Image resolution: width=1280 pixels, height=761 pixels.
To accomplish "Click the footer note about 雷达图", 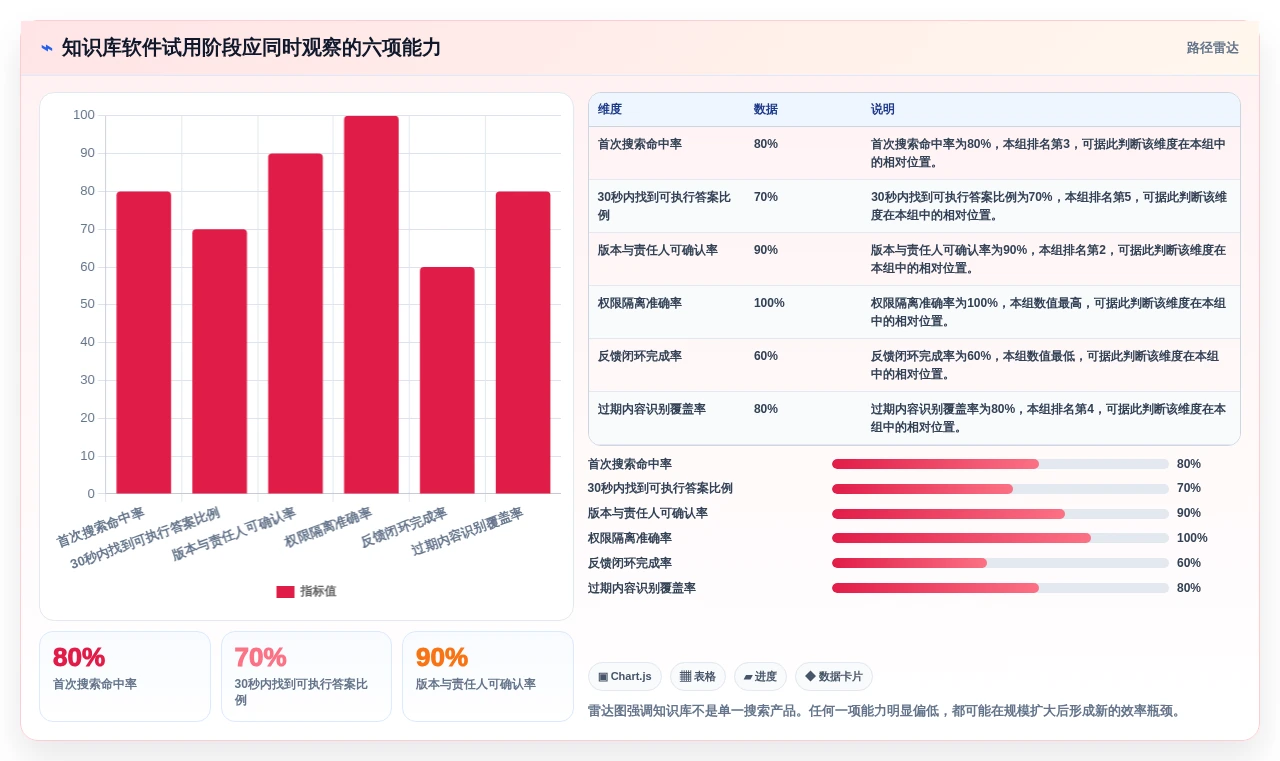I will coord(886,711).
